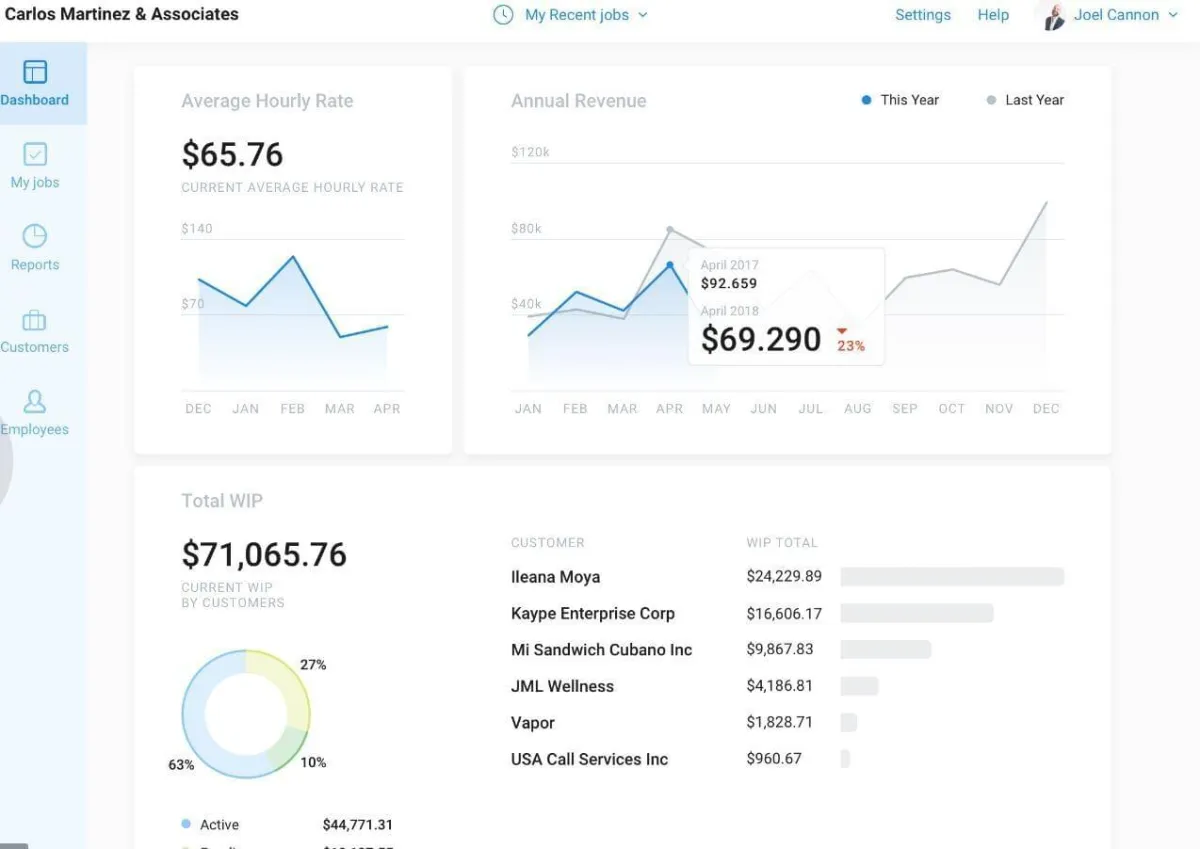Click the Active legend blue dot
Viewport: 1200px width, 849px height.
click(x=186, y=824)
